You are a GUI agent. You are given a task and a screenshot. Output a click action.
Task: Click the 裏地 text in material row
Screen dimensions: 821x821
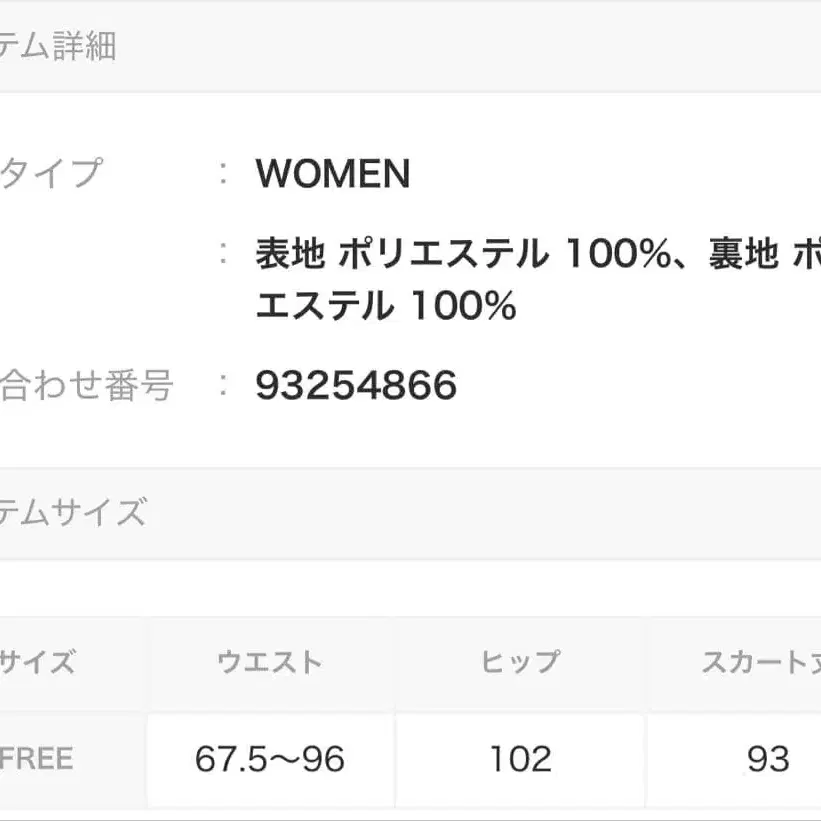click(743, 255)
